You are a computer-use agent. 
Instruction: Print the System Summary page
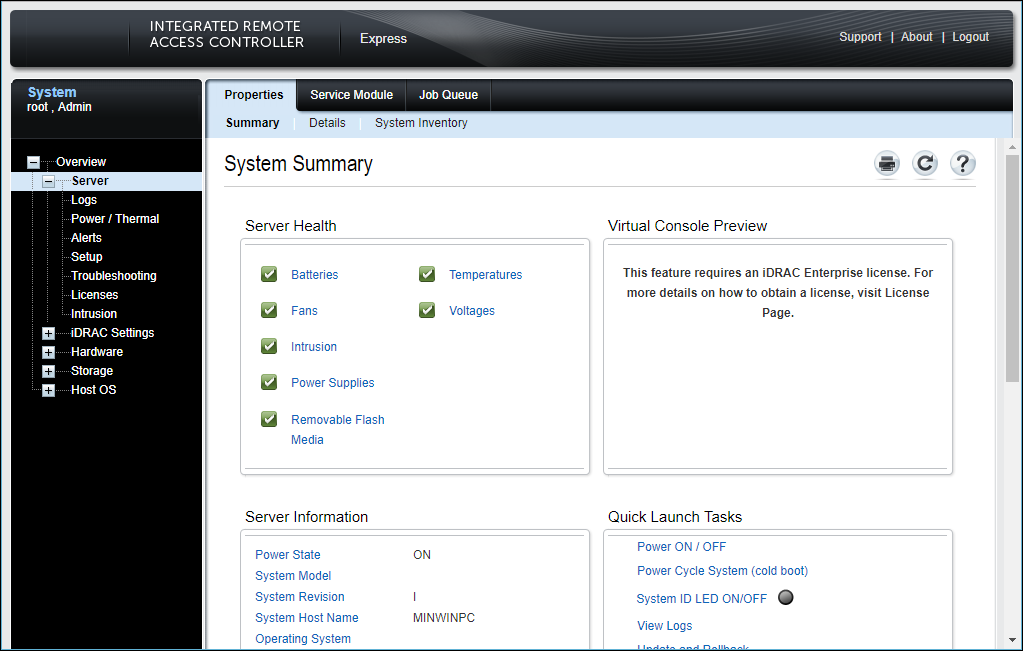point(887,163)
